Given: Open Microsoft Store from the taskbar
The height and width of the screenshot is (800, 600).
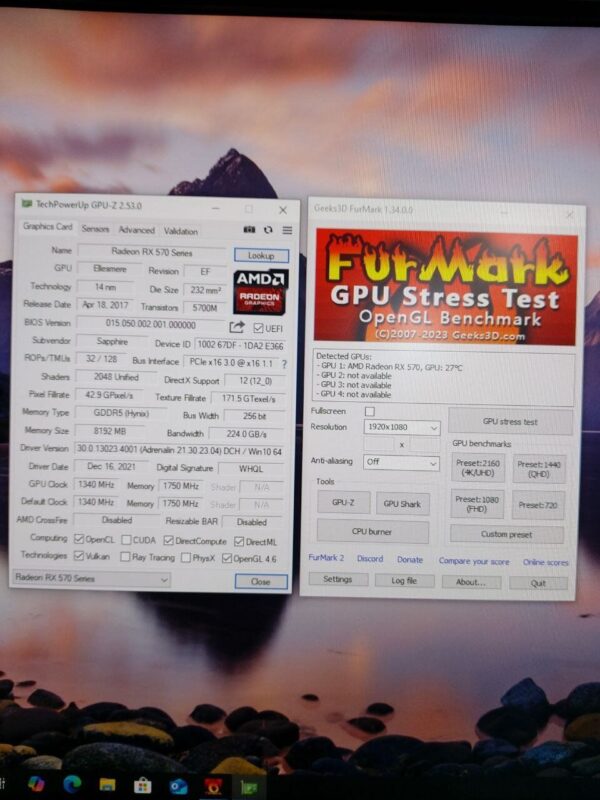Looking at the screenshot, I should (142, 786).
